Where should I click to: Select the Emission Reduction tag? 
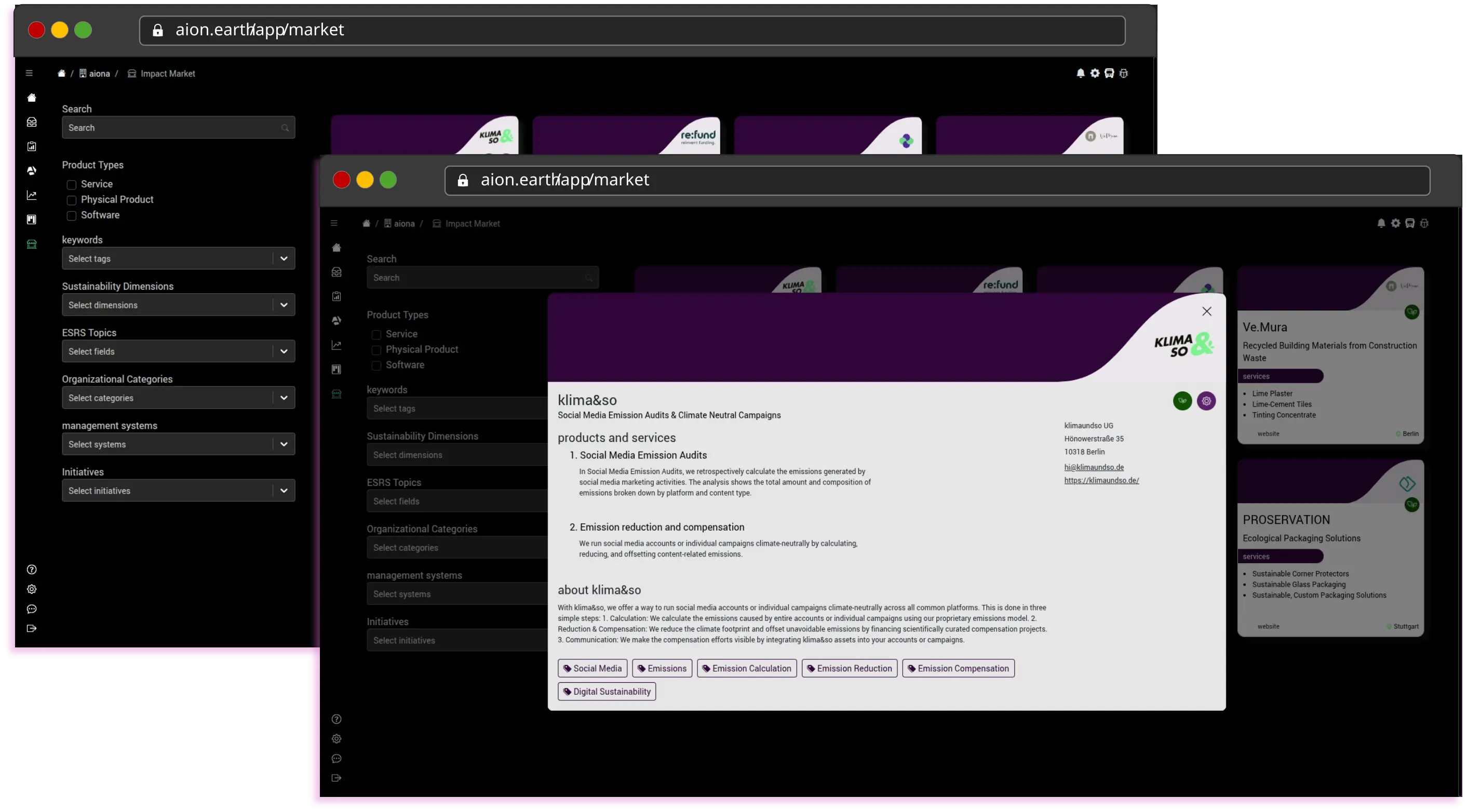click(x=849, y=668)
